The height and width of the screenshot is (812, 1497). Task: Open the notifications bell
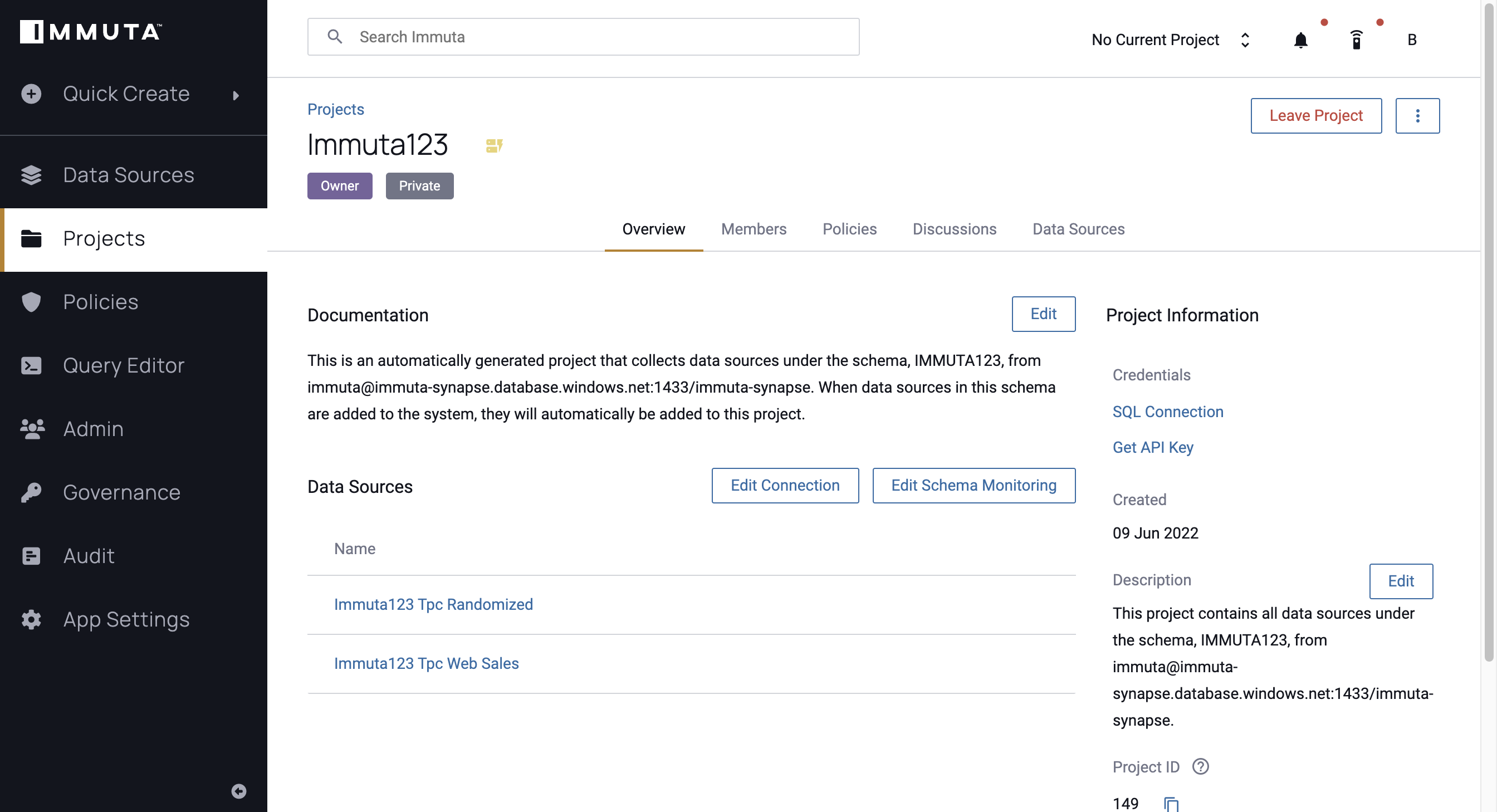[x=1300, y=40]
